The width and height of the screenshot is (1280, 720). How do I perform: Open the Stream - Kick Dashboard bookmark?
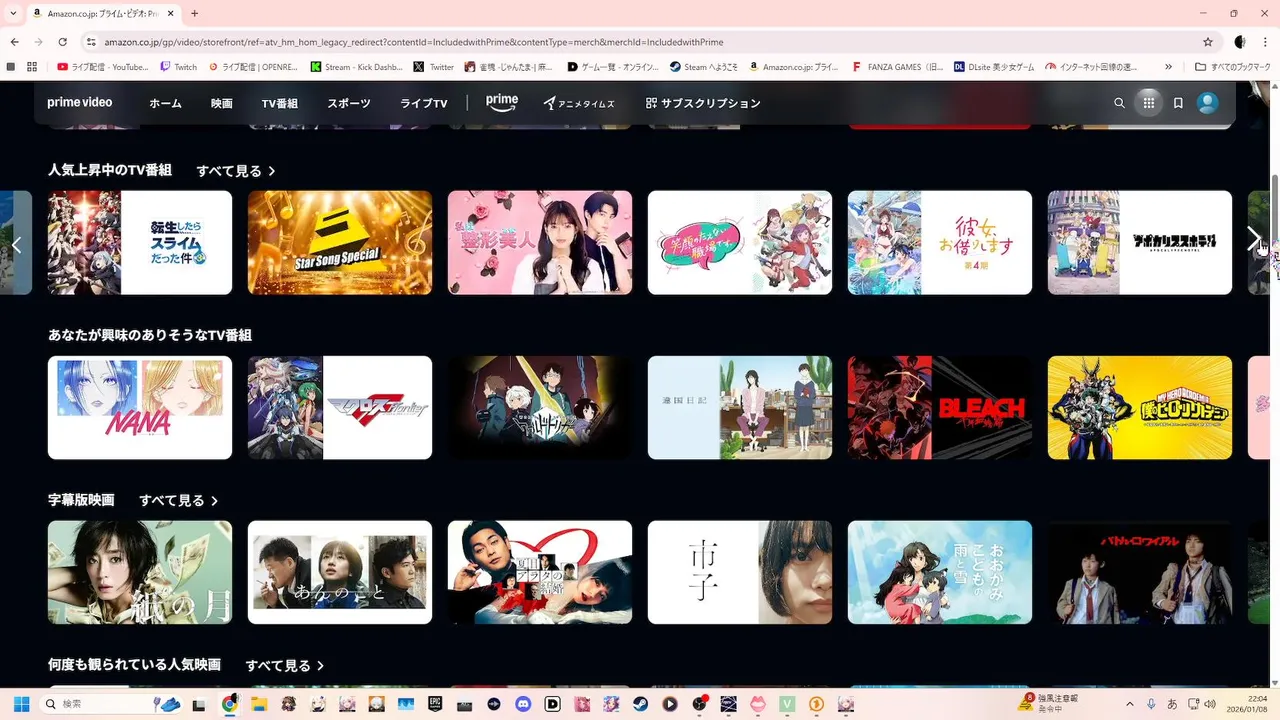tap(357, 67)
